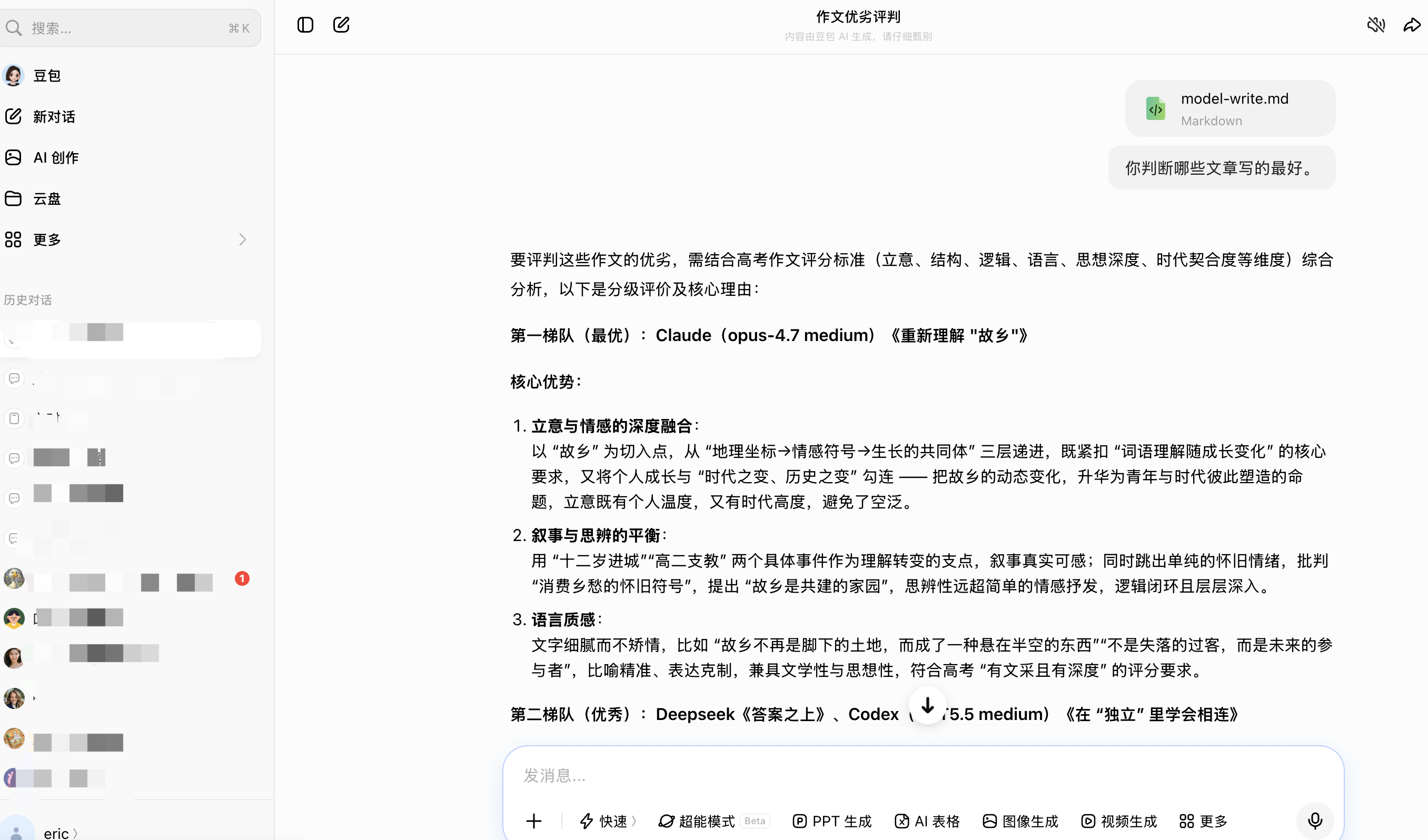Click the 叙事与思辨的平衡 list heading

coord(596,535)
